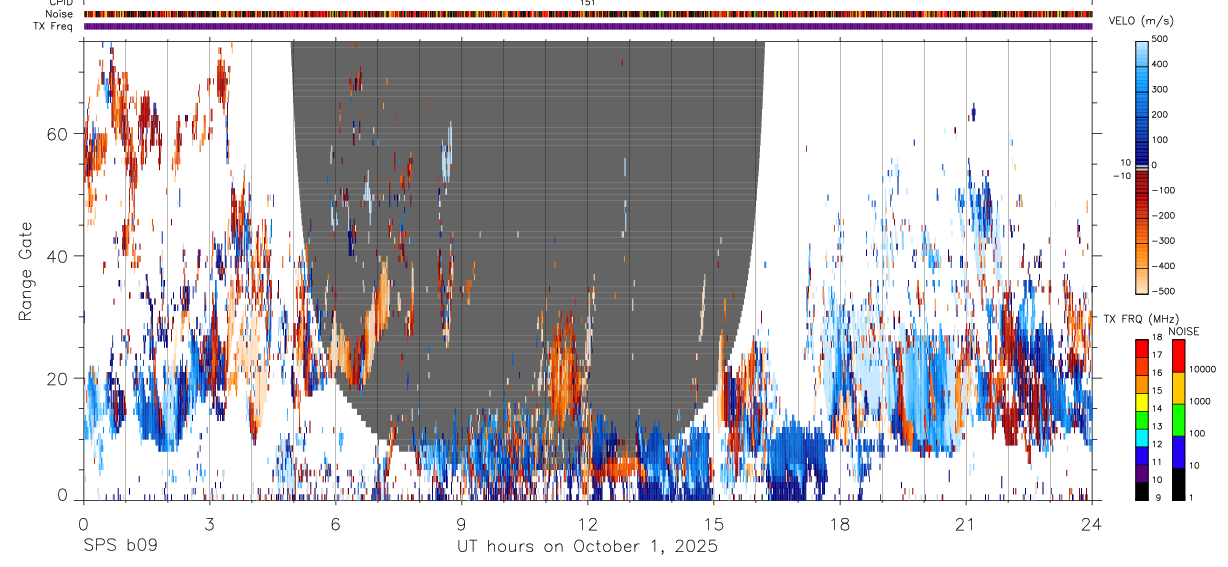Viewport: 1228px width, 567px height.
Task: Click the '11' label on TX FRQ scale
Action: pos(1158,462)
